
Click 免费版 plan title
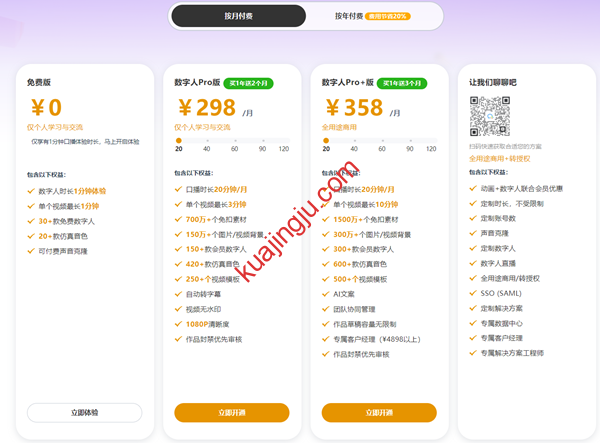[39, 82]
